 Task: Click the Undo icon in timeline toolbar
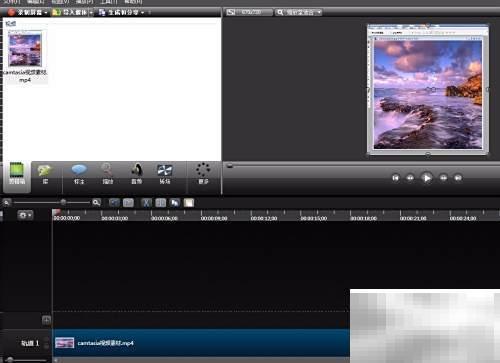pyautogui.click(x=114, y=203)
